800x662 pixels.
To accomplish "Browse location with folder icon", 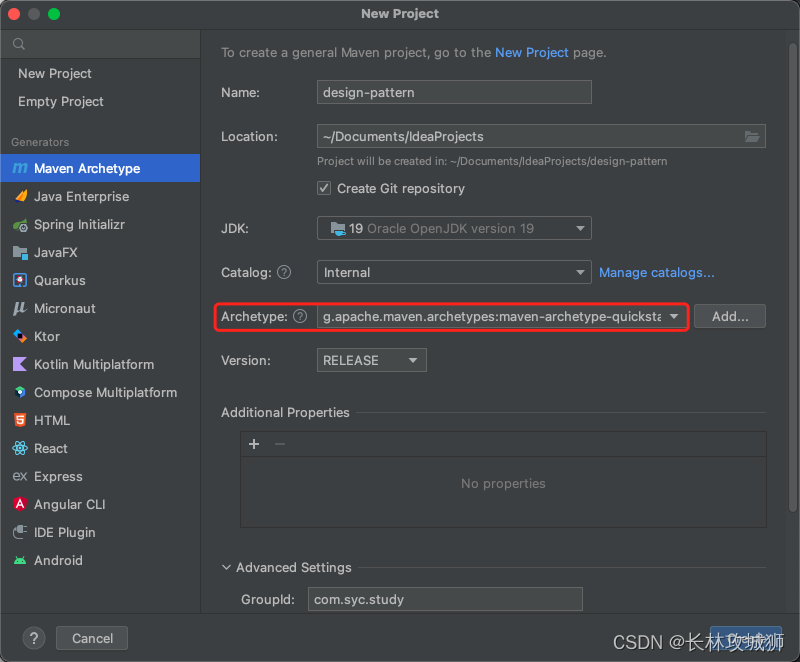I will [752, 136].
